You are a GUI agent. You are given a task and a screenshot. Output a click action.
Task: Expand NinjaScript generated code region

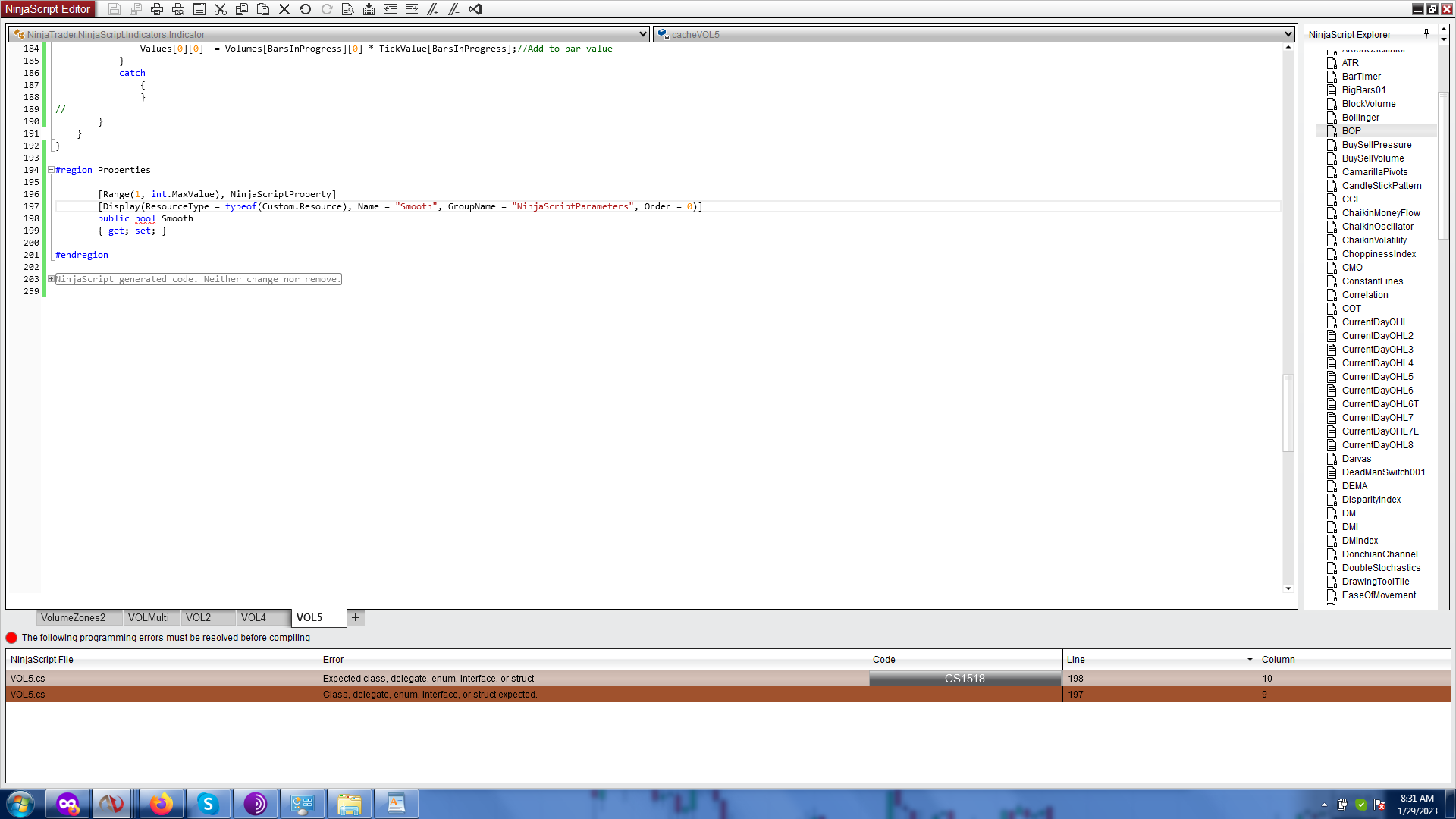[51, 279]
